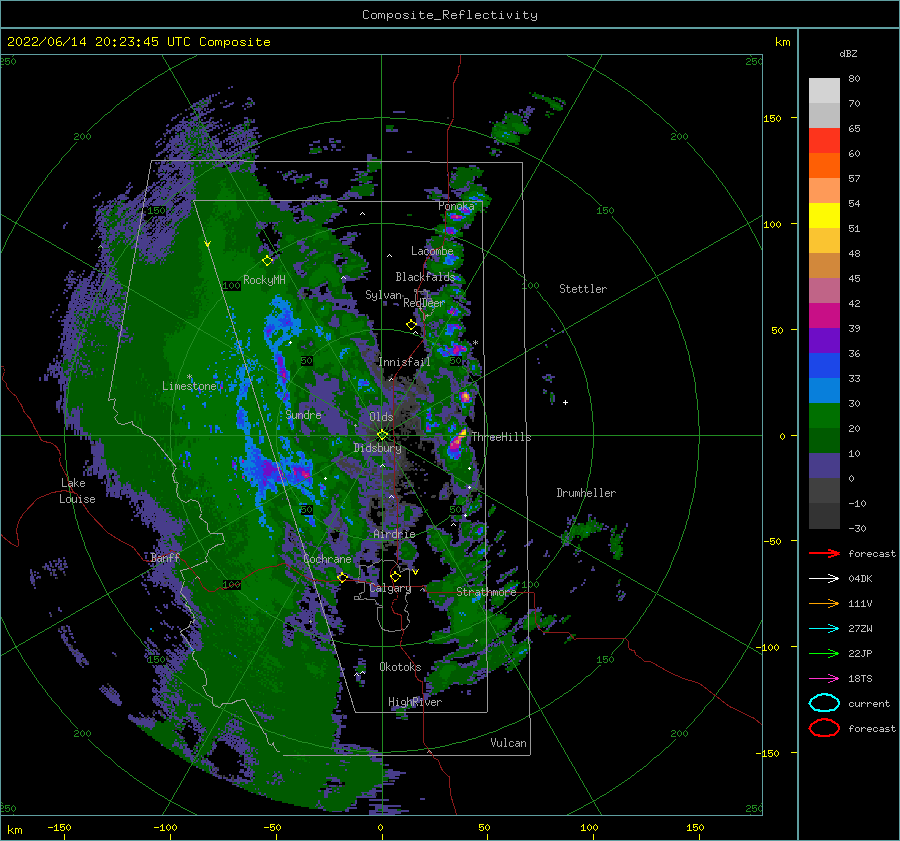Click the RedDeer city label
The width and height of the screenshot is (900, 841).
pos(424,303)
